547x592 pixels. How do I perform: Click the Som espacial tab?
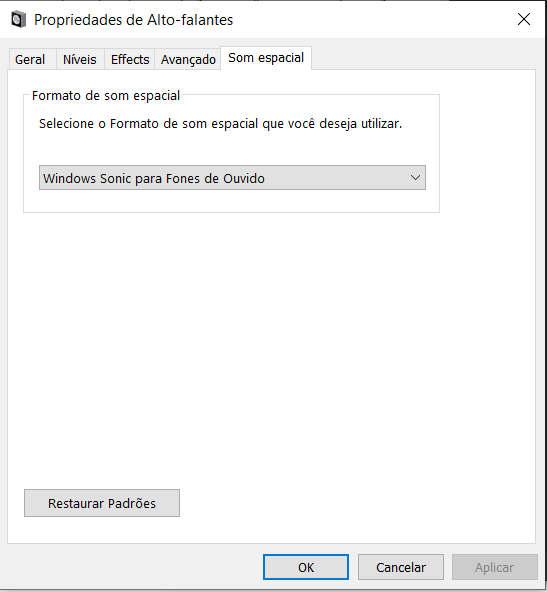point(266,58)
